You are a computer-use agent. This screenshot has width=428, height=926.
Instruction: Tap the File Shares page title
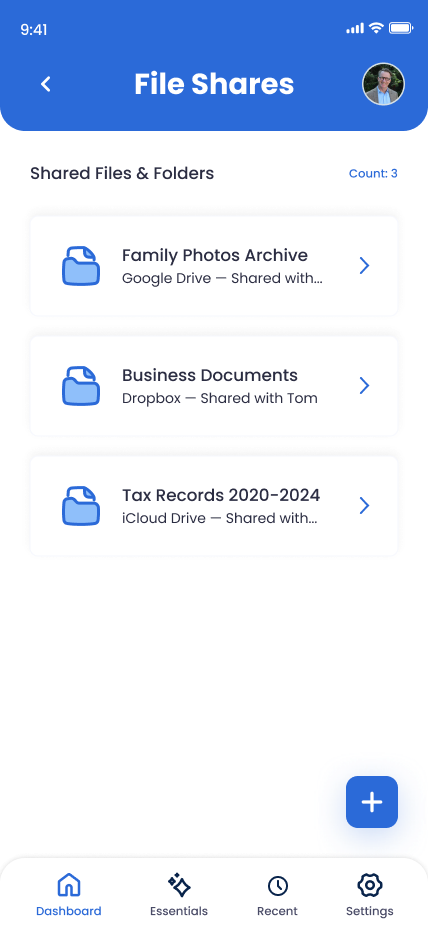click(x=214, y=84)
